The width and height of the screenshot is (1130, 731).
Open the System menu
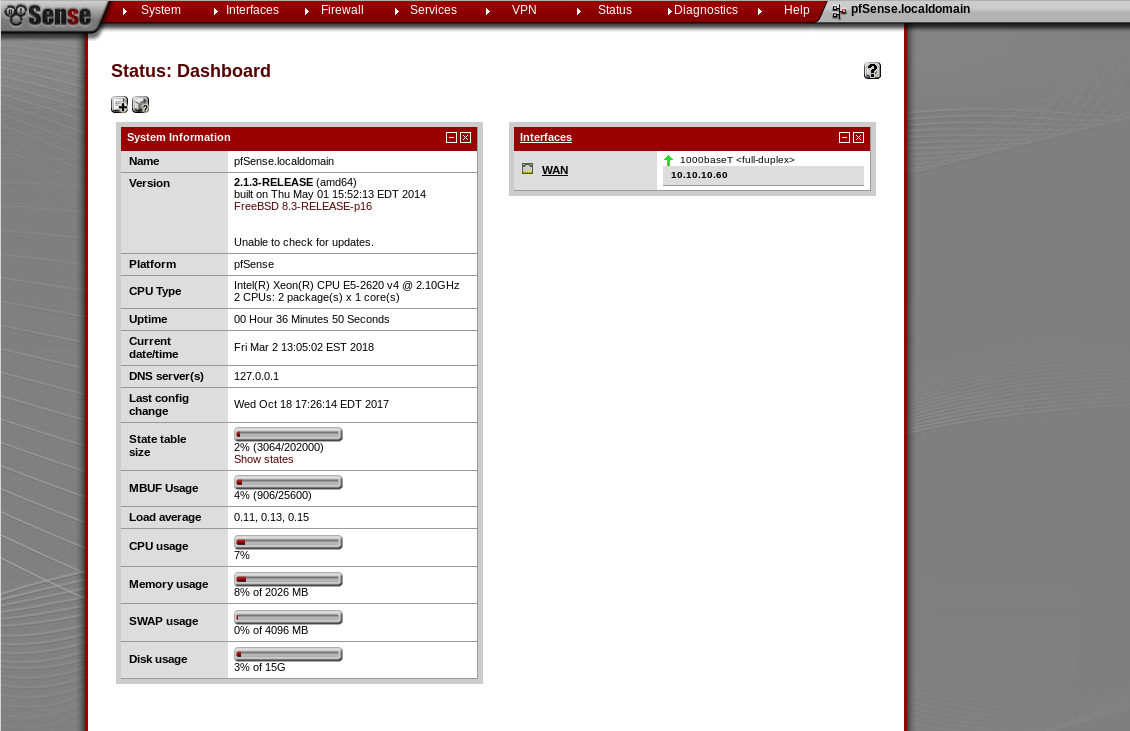(161, 10)
